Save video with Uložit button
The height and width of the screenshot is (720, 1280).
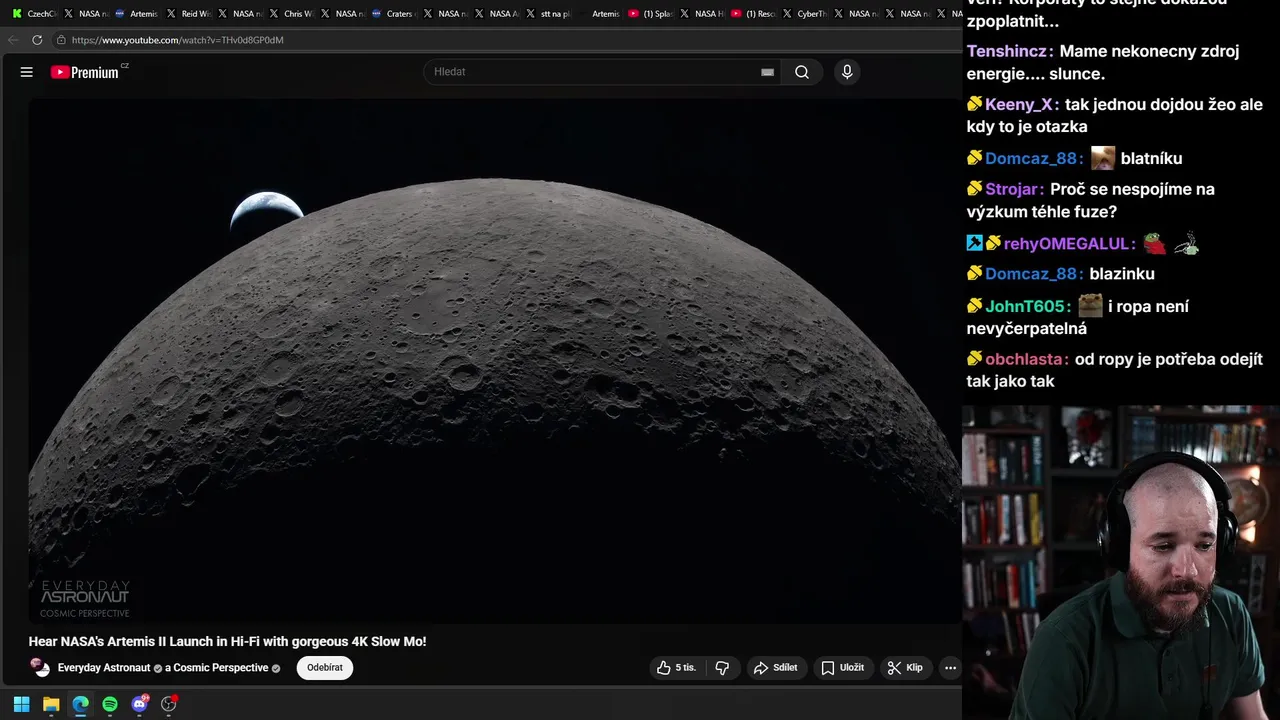843,668
